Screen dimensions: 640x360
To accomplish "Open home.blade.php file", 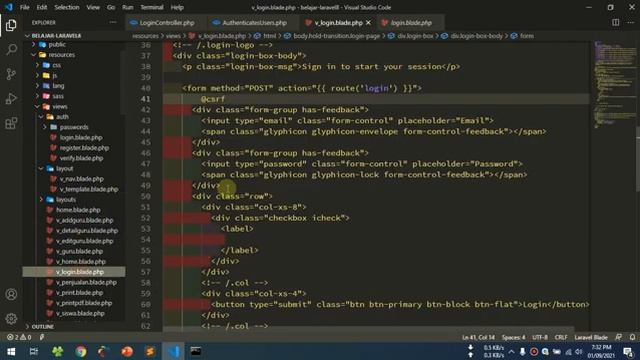I will [x=78, y=210].
